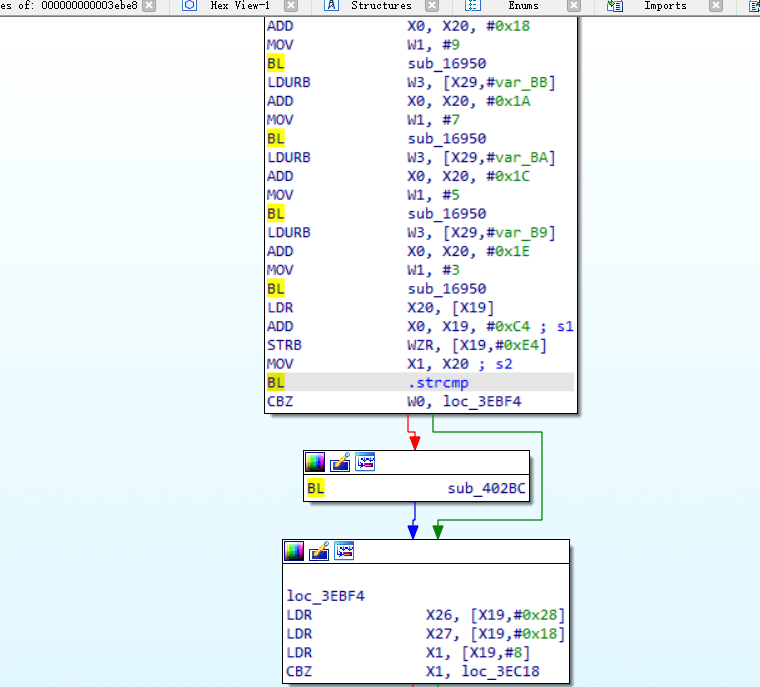Jump to loc_3EC18 in CBZ X1 line

500,671
